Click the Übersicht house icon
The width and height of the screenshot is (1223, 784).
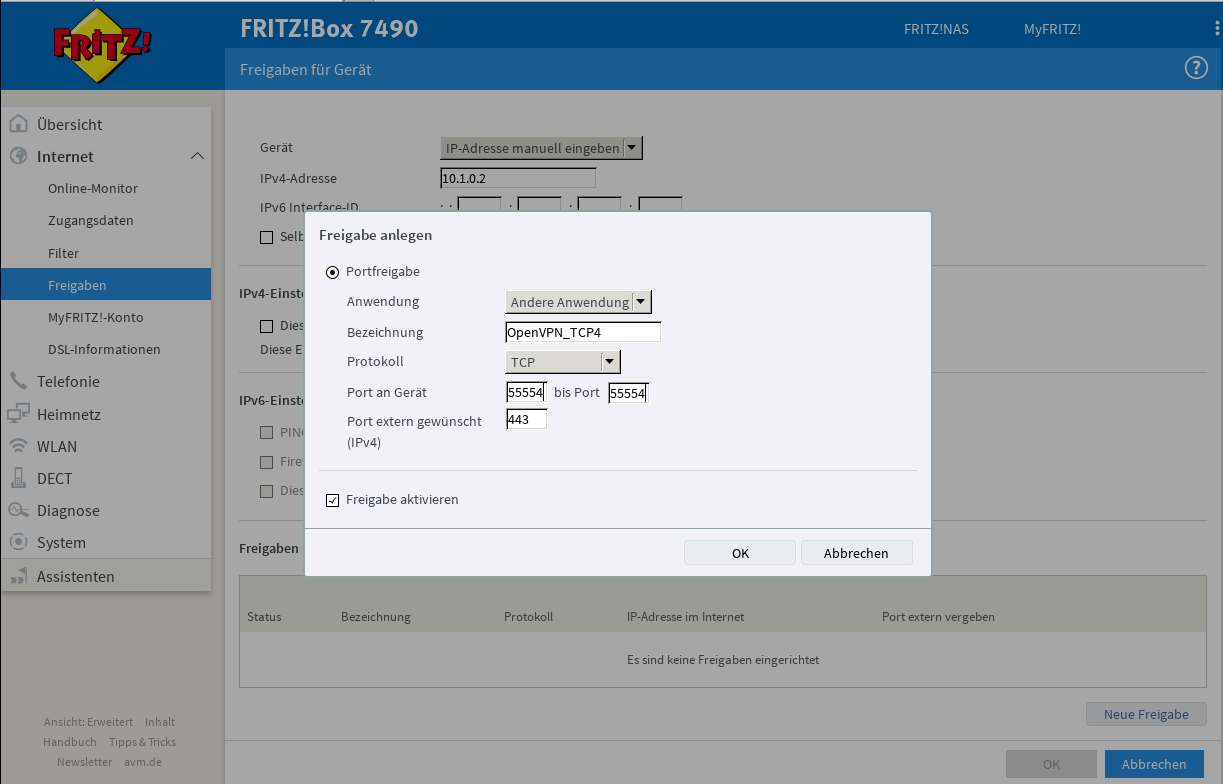click(18, 124)
